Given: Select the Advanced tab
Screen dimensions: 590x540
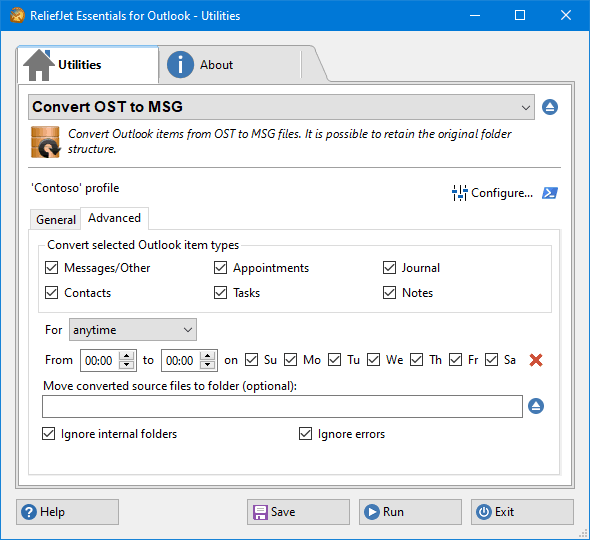Looking at the screenshot, I should coord(114,218).
